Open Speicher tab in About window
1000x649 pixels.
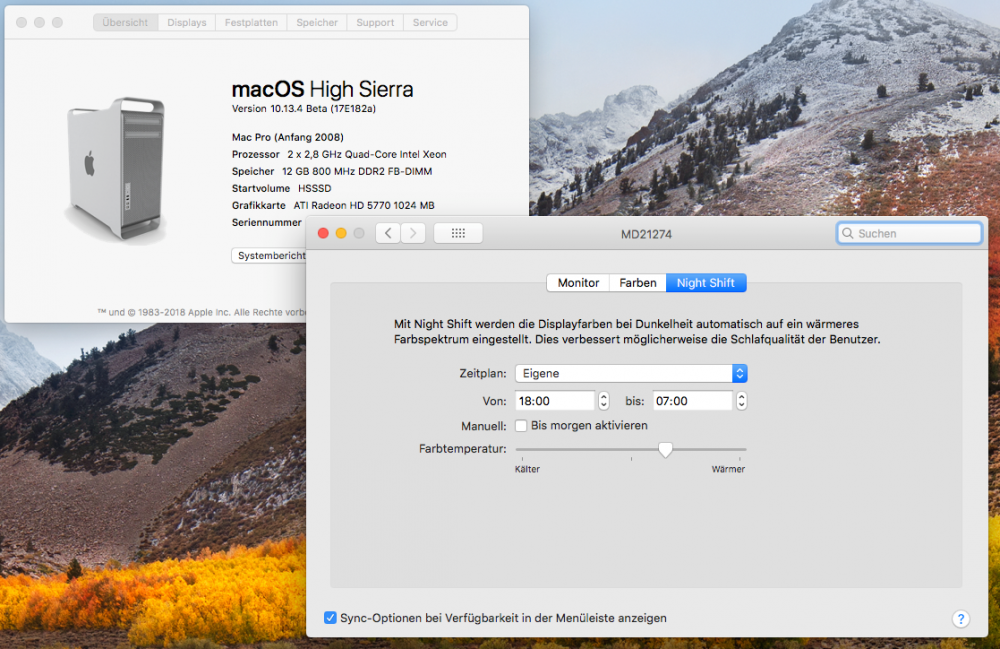[317, 22]
